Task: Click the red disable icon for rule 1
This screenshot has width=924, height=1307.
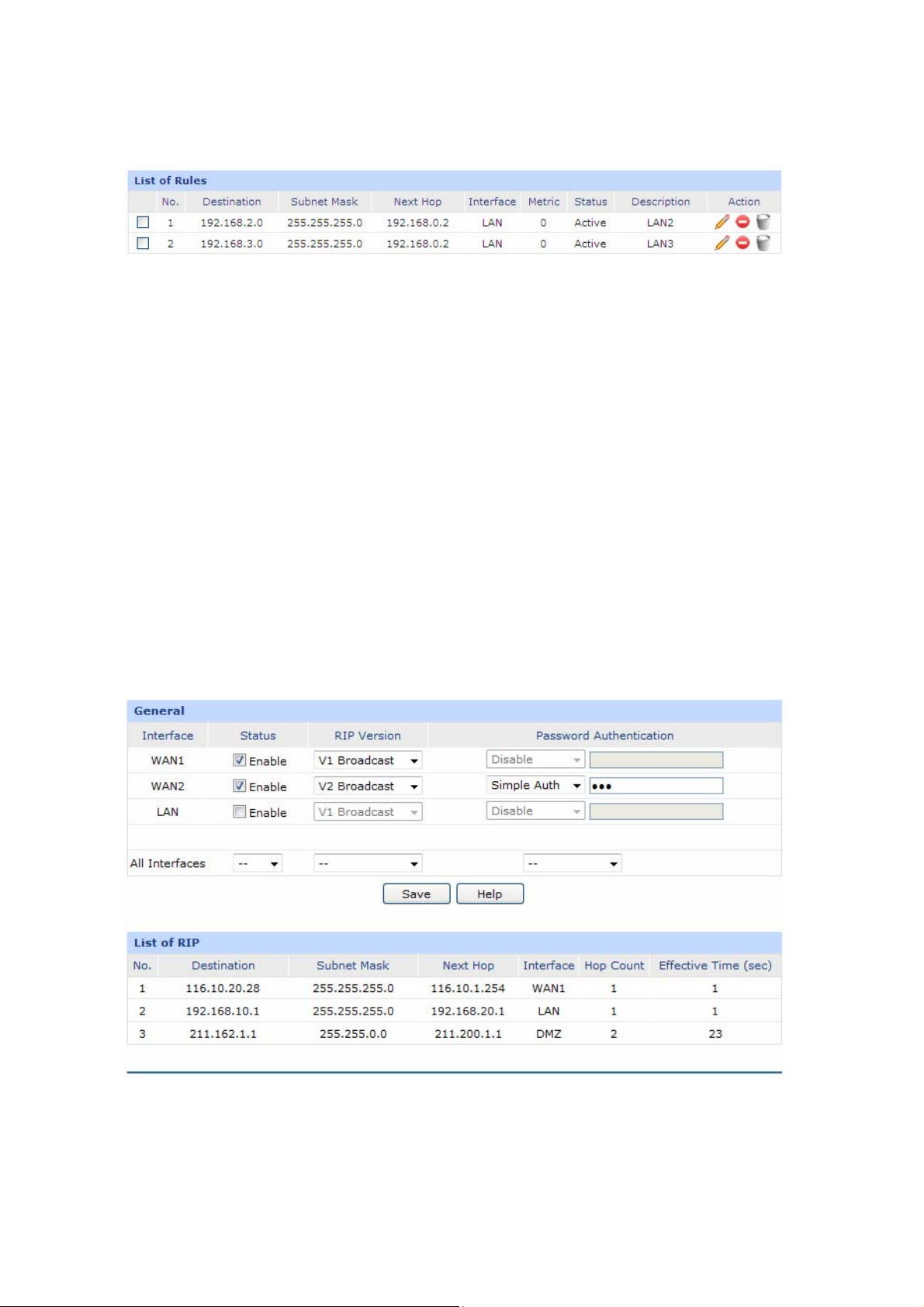Action: point(742,222)
